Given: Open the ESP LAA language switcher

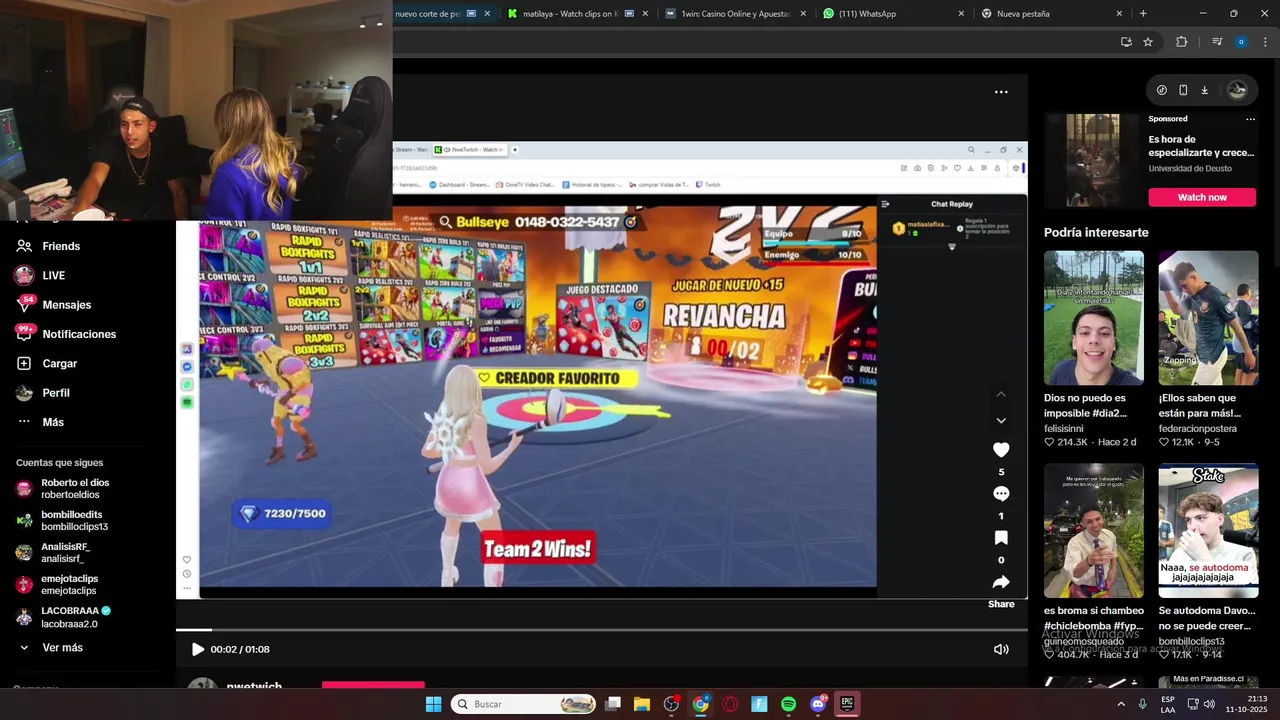Looking at the screenshot, I should (1168, 704).
